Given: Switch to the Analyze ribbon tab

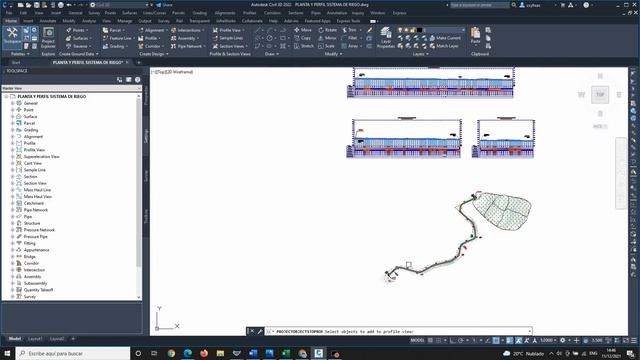Looking at the screenshot, I should 89,21.
